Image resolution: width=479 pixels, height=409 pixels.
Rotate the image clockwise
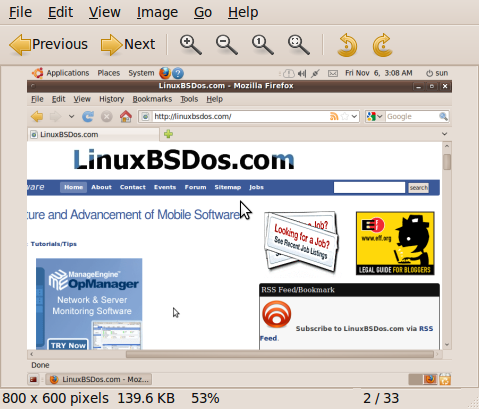(x=383, y=45)
